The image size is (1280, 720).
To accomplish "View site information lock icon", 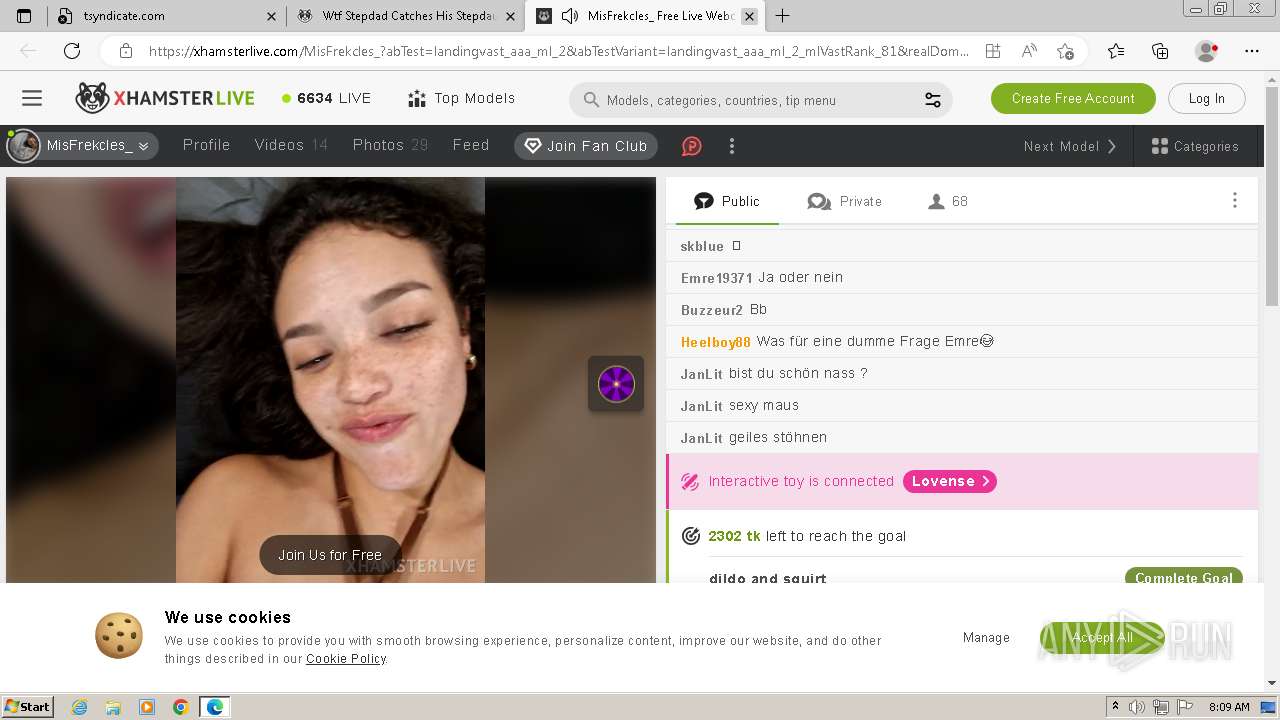I will pos(125,51).
